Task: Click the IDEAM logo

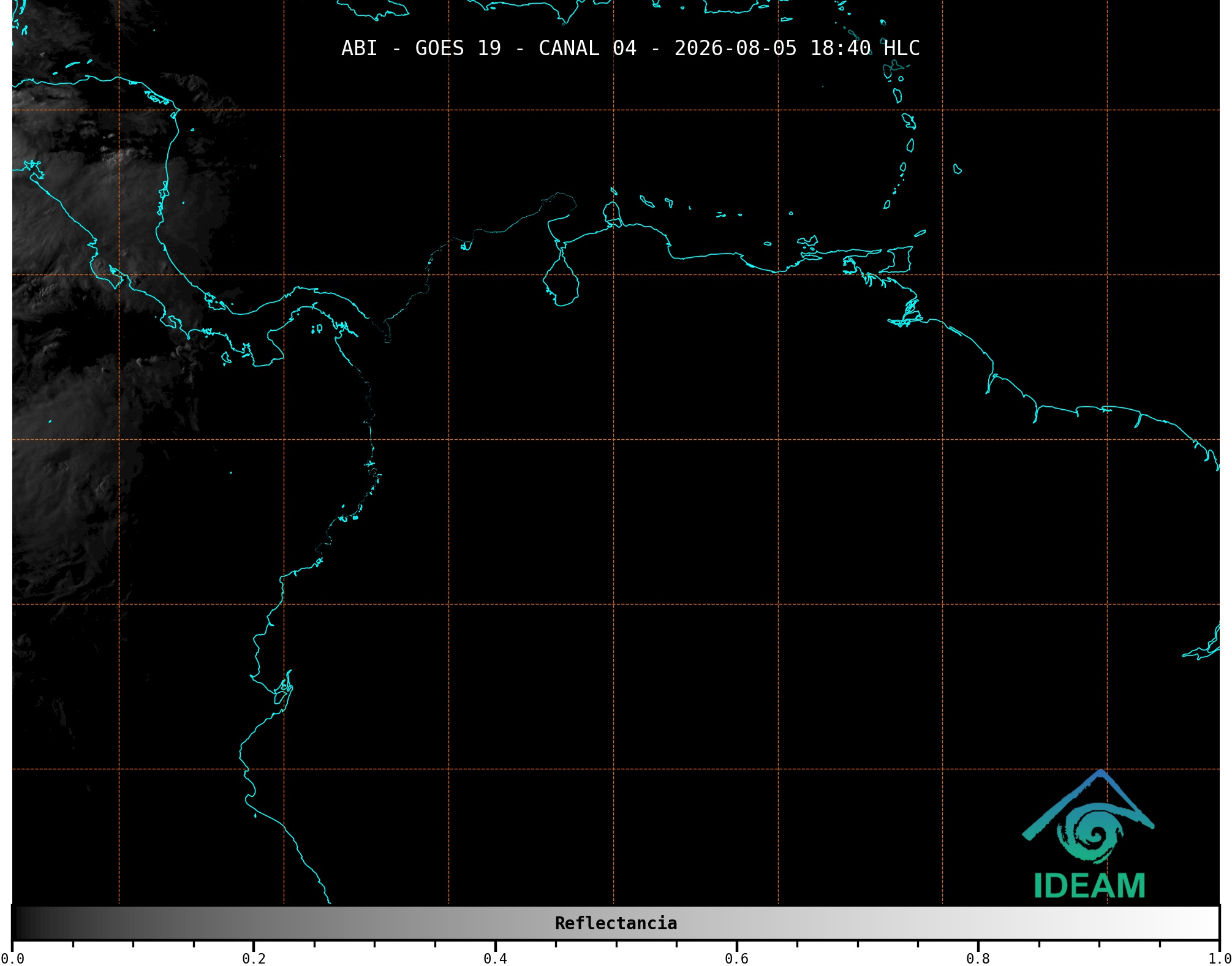Action: (1089, 834)
